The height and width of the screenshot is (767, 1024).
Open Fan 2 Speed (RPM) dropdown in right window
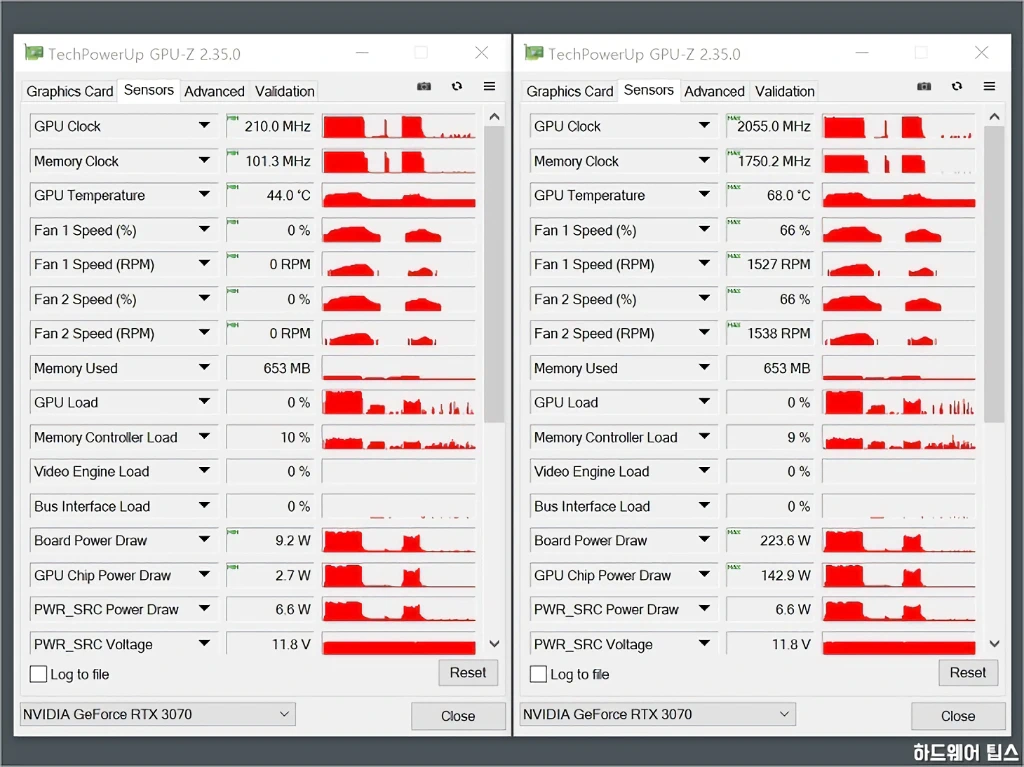704,333
